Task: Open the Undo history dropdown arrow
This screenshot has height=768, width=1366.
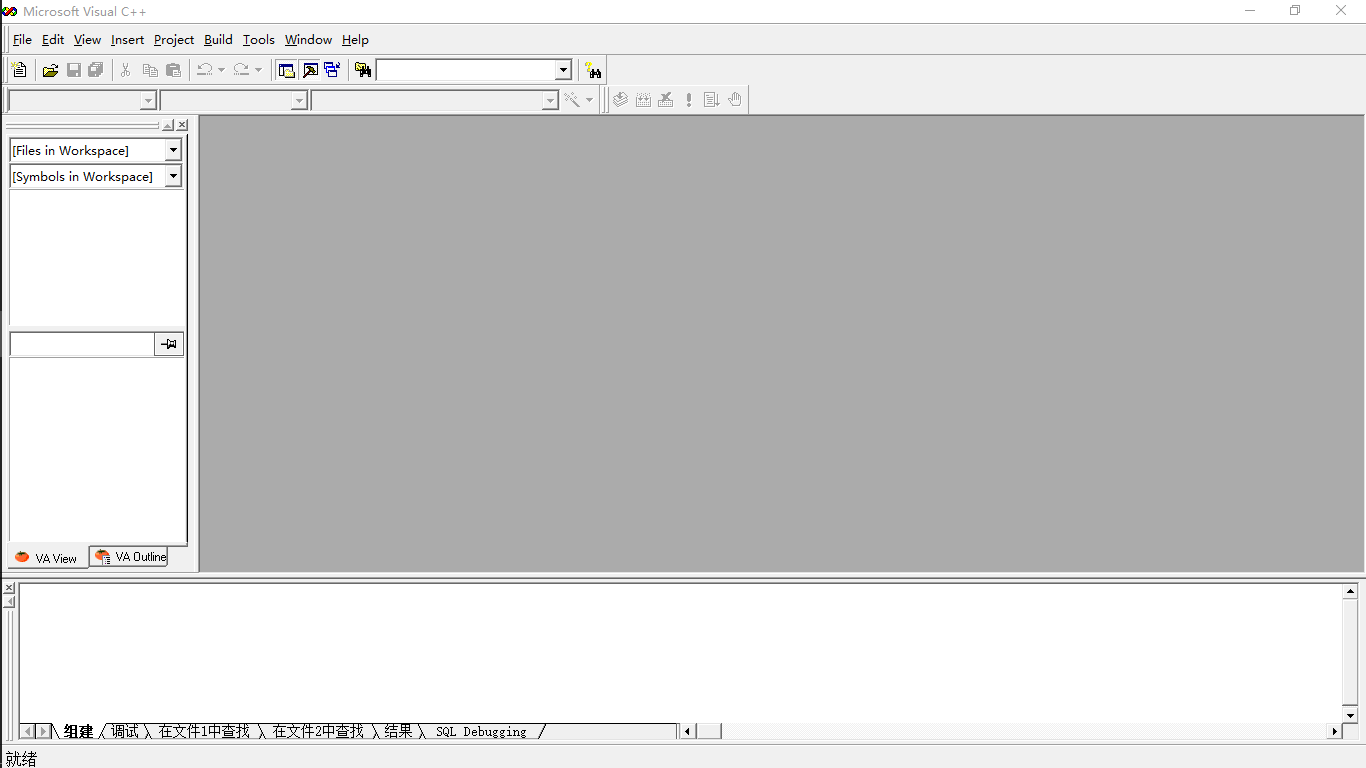Action: point(221,70)
